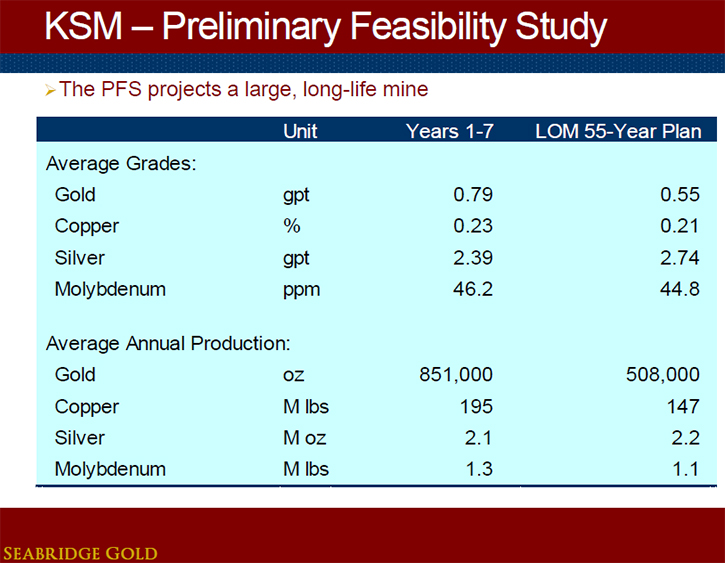Select the bullet text 'The PFS projects a large, long-life mine'

click(244, 89)
